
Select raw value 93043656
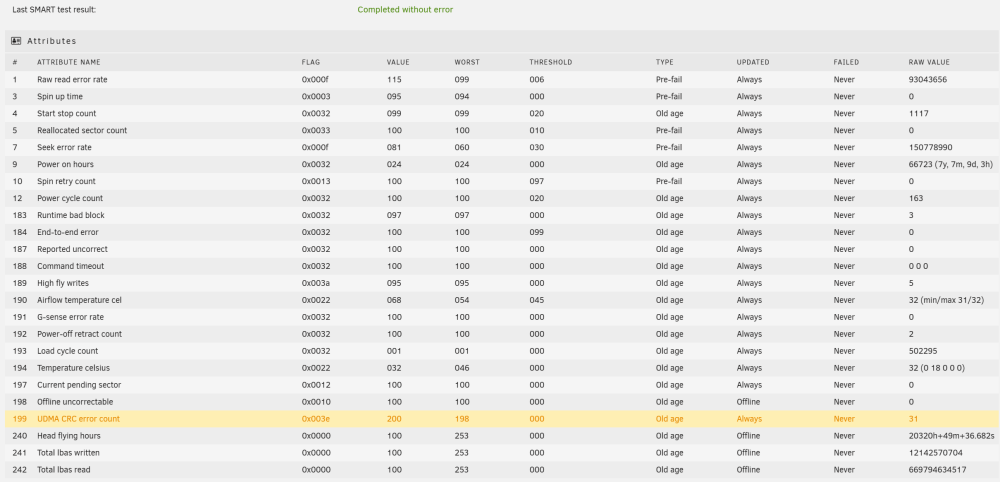click(x=927, y=80)
